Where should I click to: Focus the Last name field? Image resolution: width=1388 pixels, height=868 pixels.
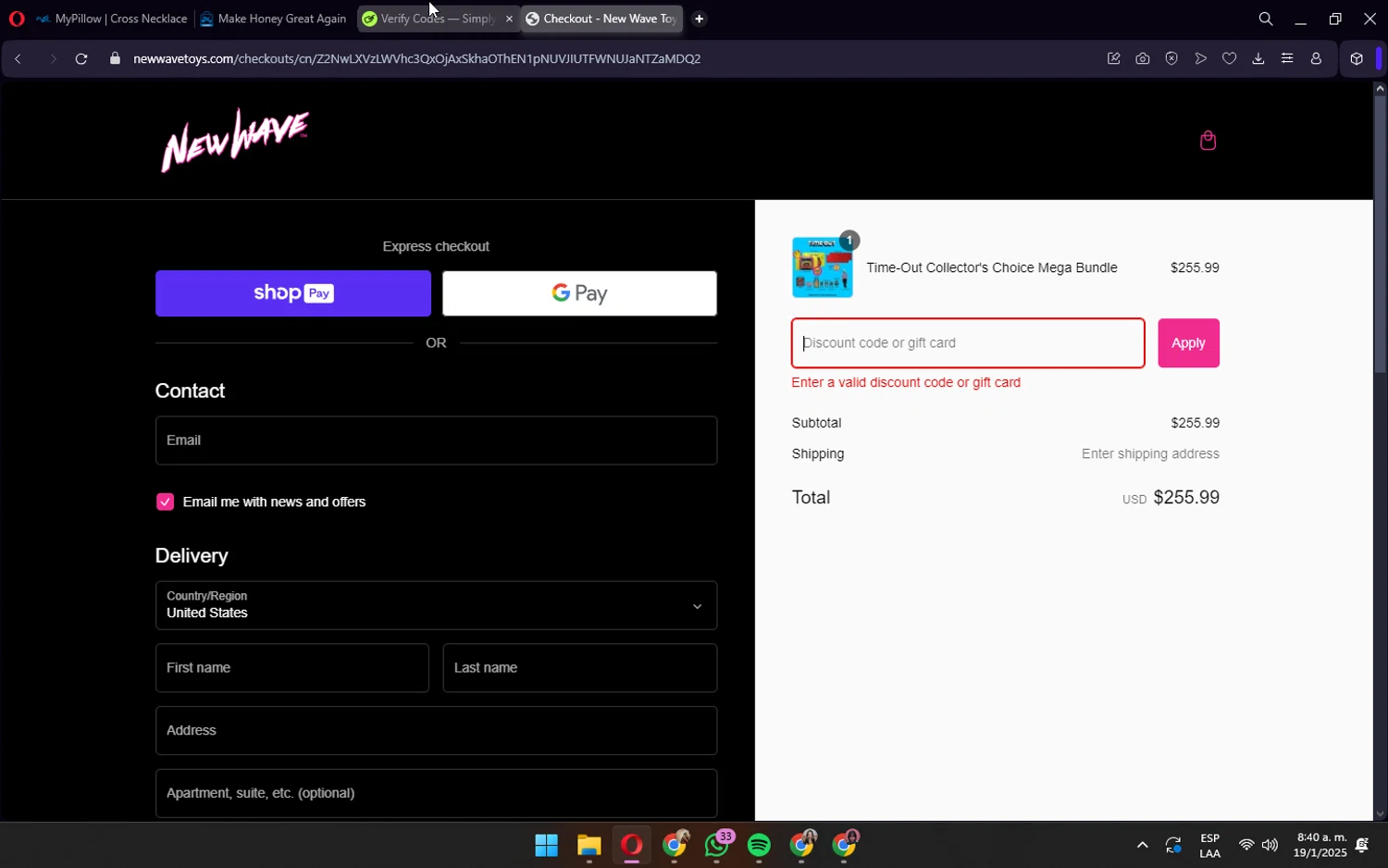(x=579, y=668)
